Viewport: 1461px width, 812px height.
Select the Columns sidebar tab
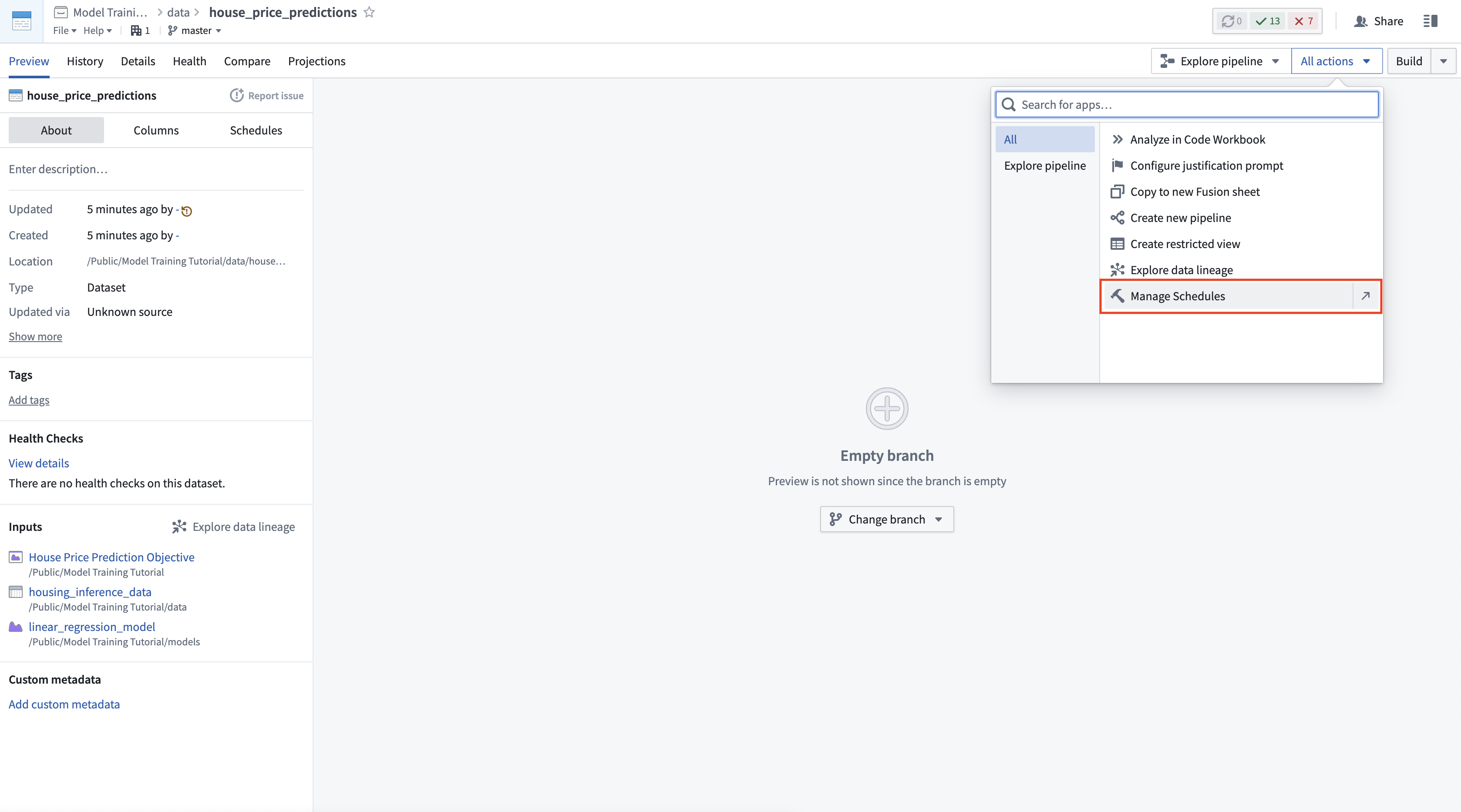(x=156, y=131)
